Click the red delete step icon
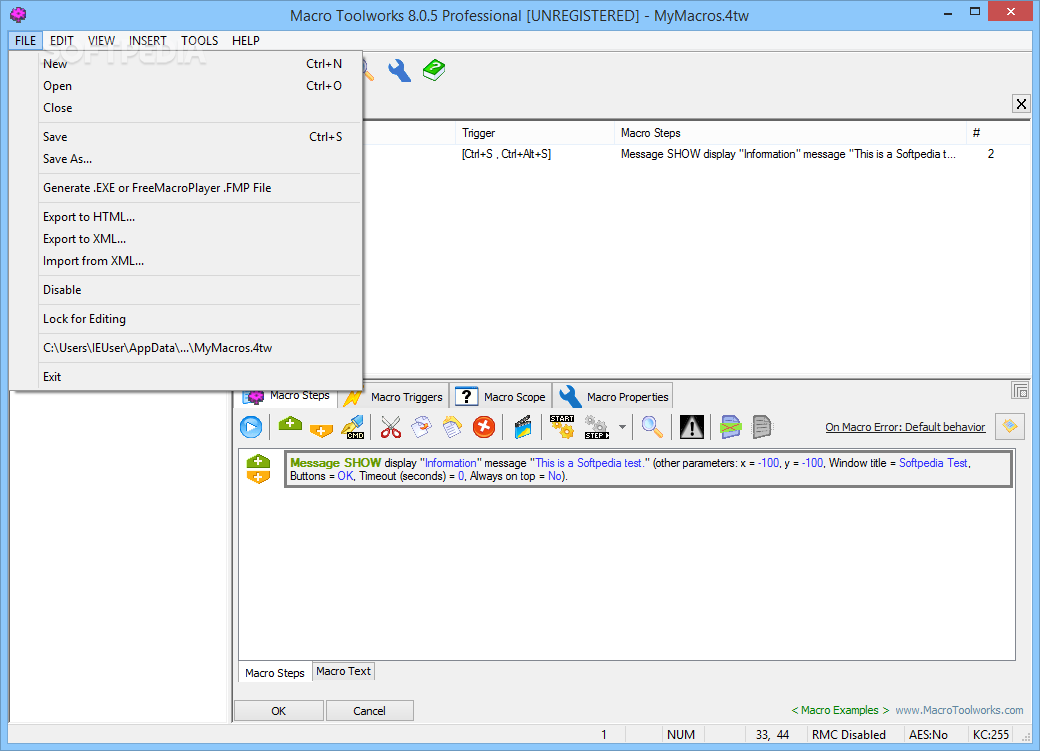Image resolution: width=1040 pixels, height=751 pixels. point(484,427)
